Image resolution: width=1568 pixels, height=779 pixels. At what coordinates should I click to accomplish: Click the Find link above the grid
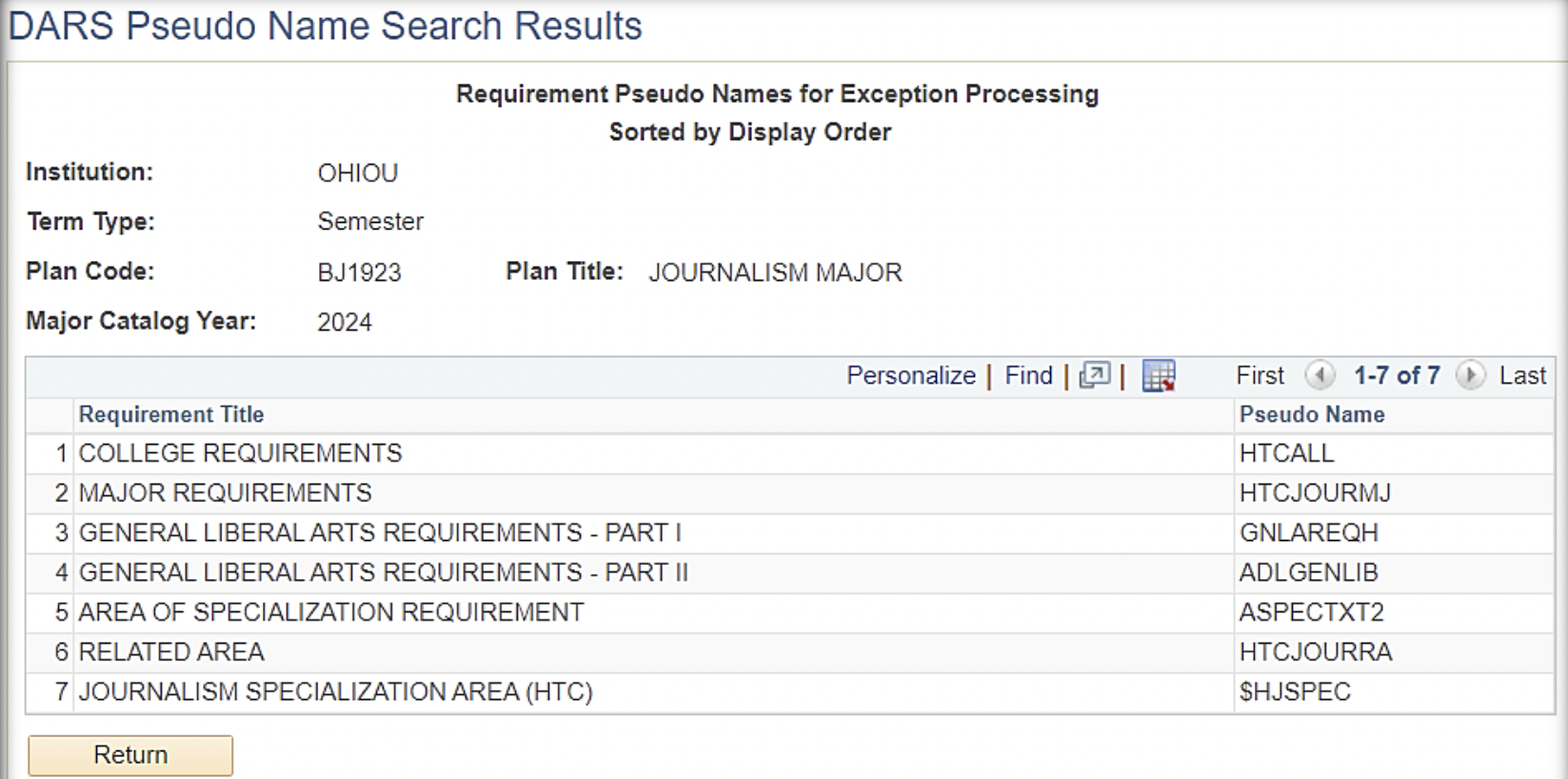pyautogui.click(x=1027, y=375)
